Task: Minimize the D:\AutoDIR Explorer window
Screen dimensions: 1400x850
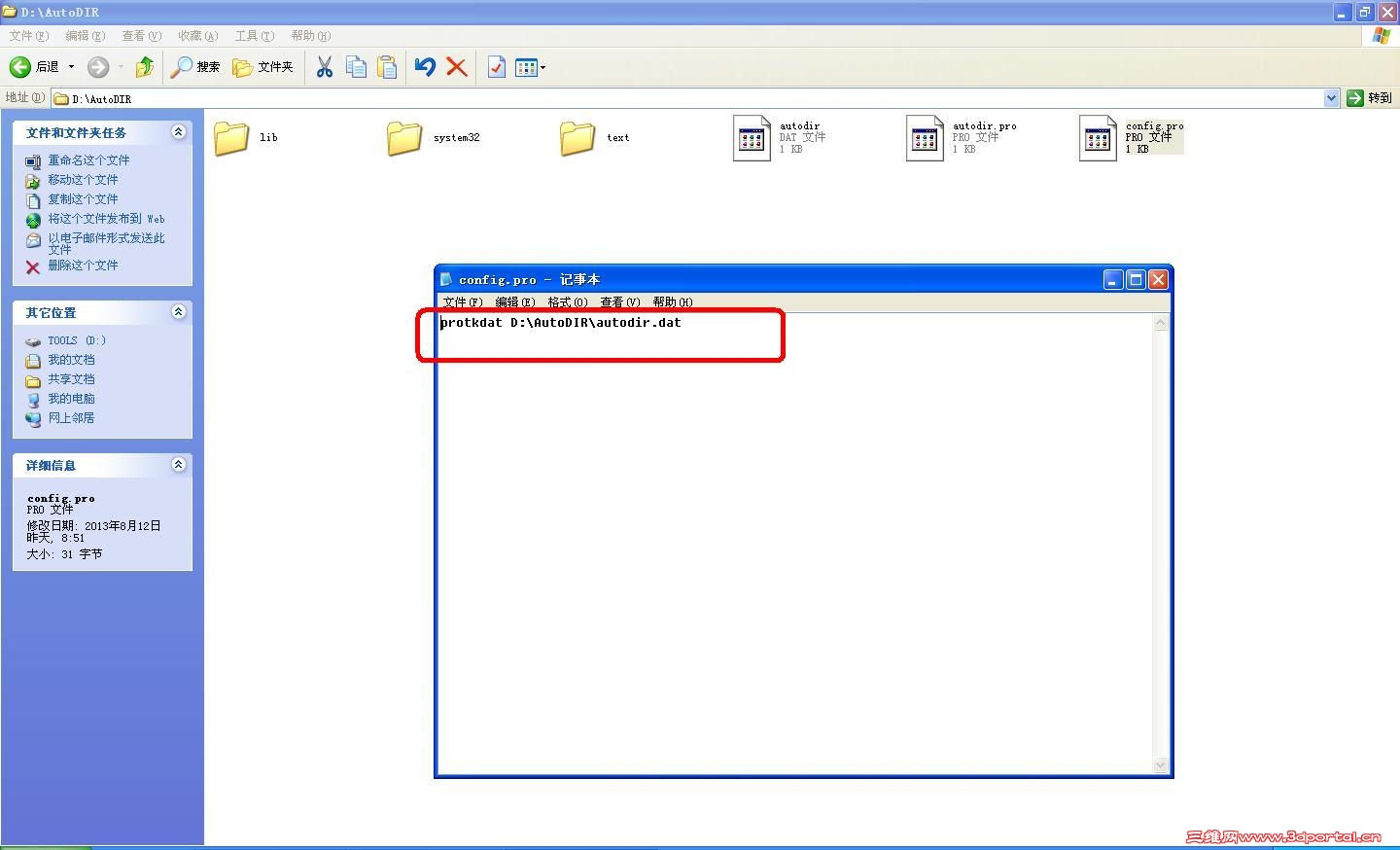Action: coord(1343,12)
